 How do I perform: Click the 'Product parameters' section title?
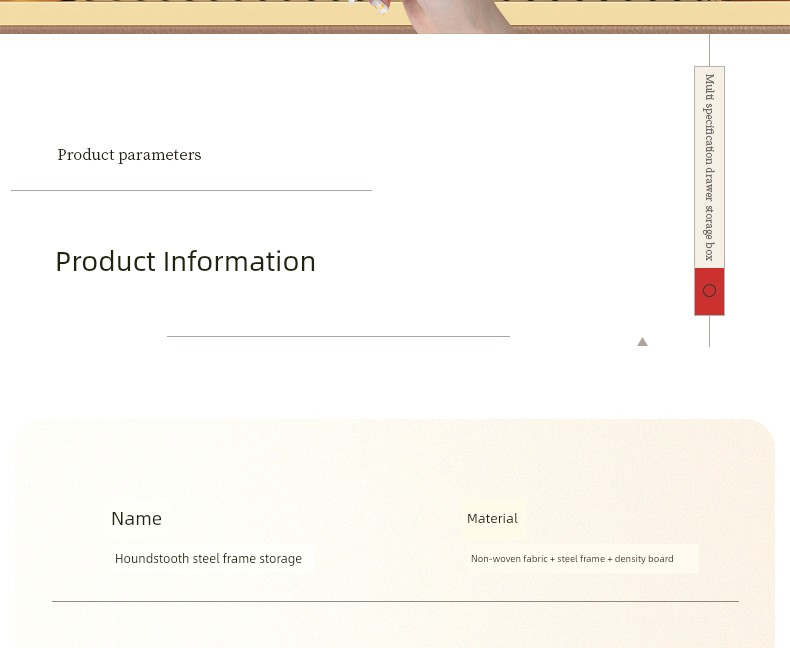[129, 155]
